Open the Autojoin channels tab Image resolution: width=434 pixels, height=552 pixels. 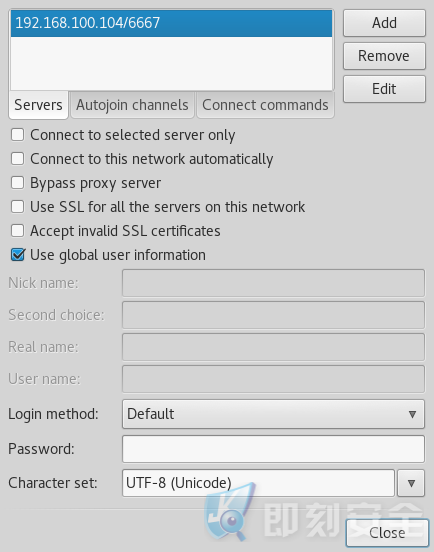pos(132,105)
